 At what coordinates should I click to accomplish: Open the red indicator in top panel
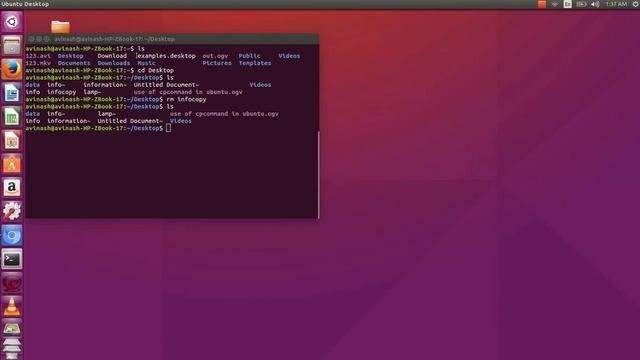tap(542, 4)
